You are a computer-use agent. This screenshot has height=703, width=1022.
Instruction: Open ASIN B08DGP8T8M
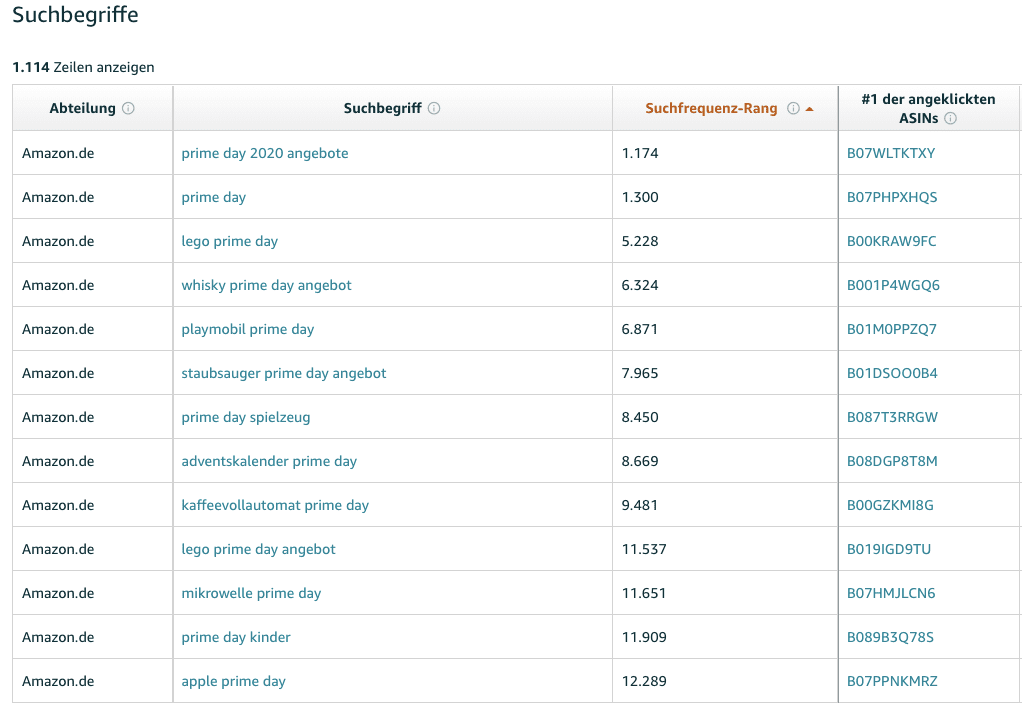[x=892, y=461]
